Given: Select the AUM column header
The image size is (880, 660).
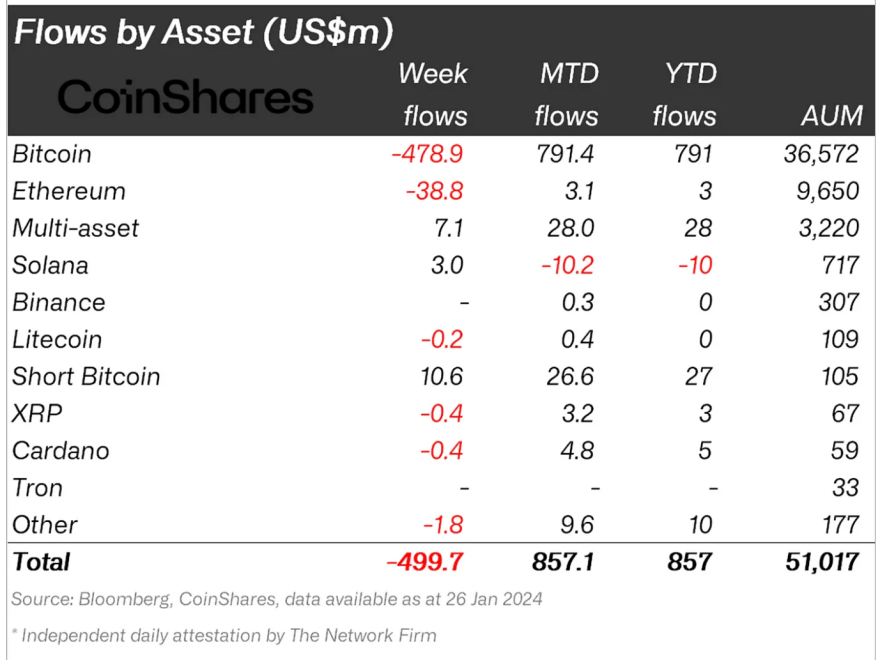Looking at the screenshot, I should coord(831,116).
